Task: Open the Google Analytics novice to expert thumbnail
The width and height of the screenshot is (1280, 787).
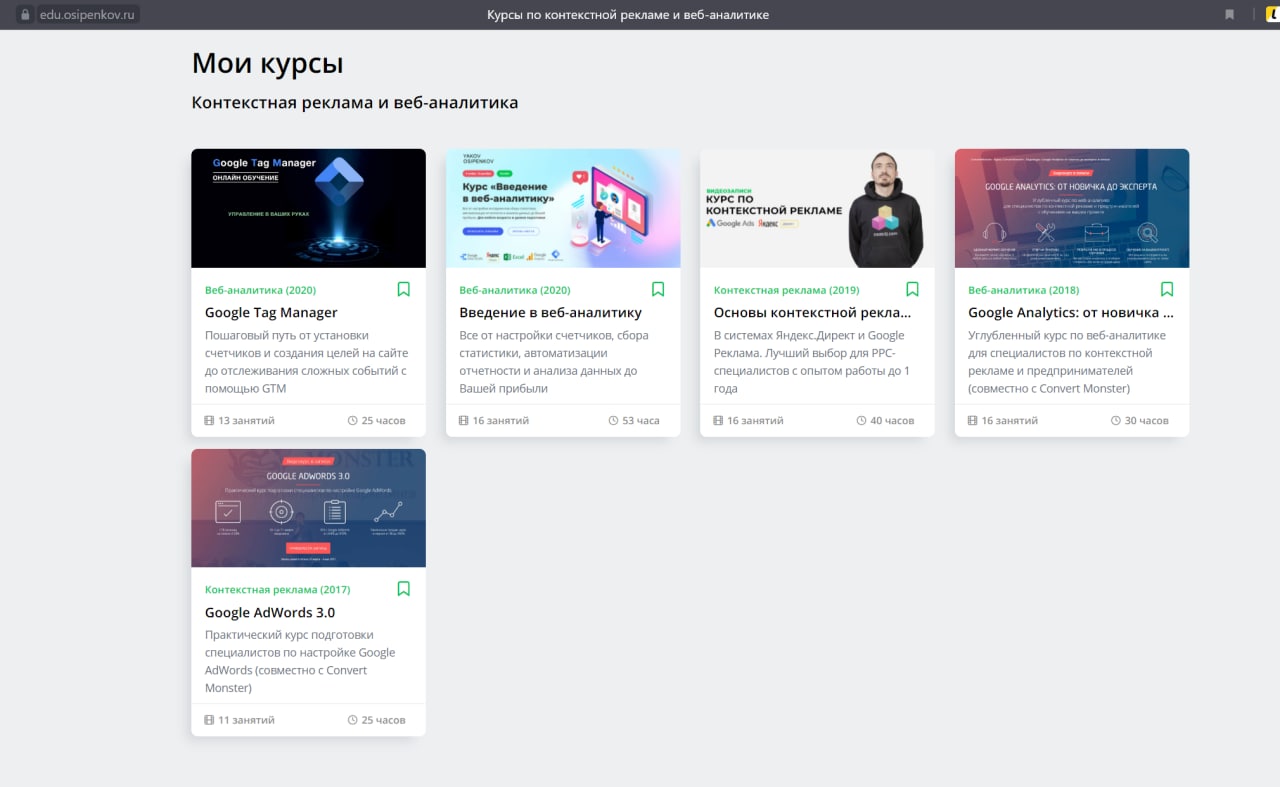Action: point(1072,208)
